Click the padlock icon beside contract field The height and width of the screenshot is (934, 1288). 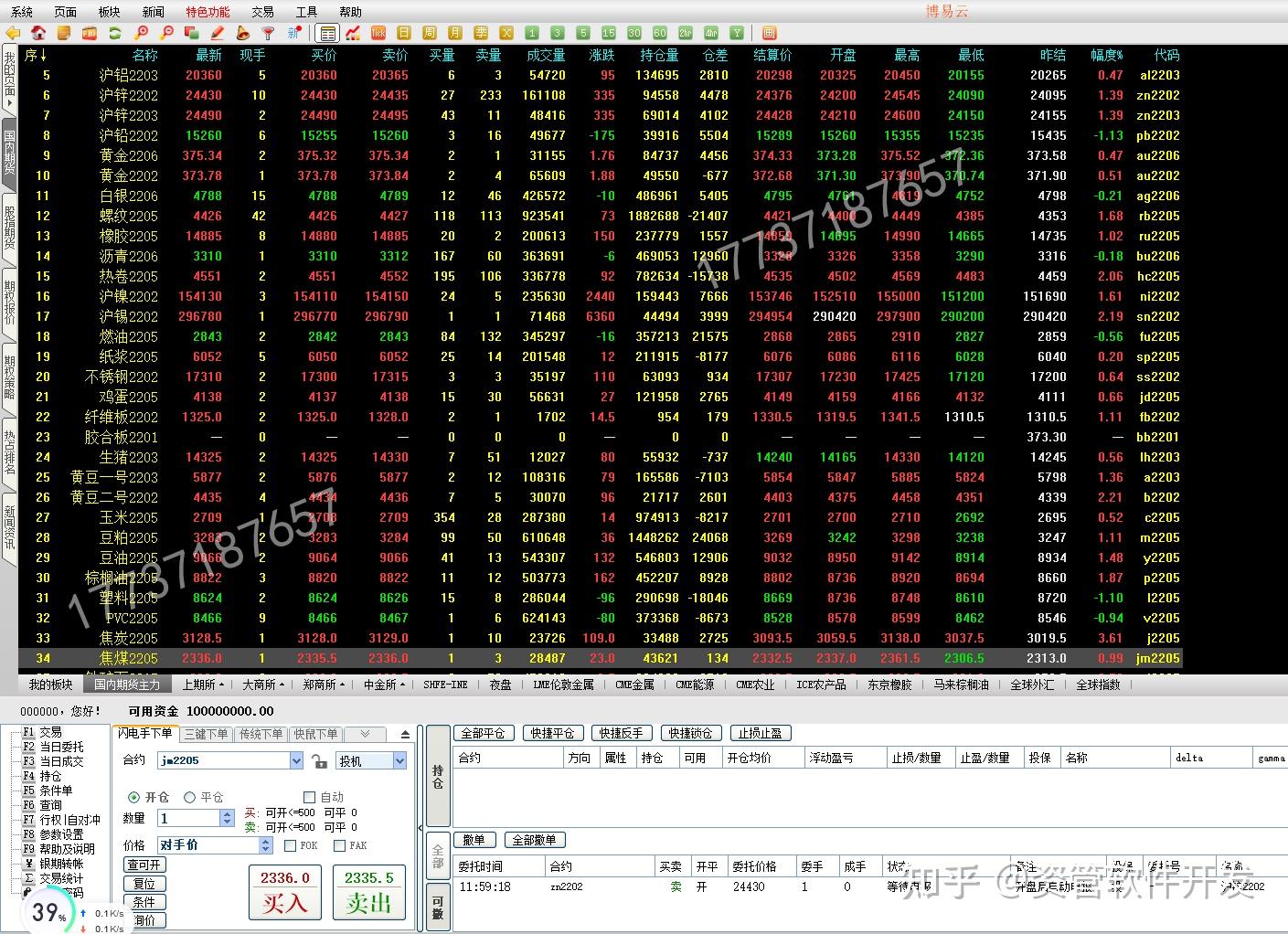[319, 760]
